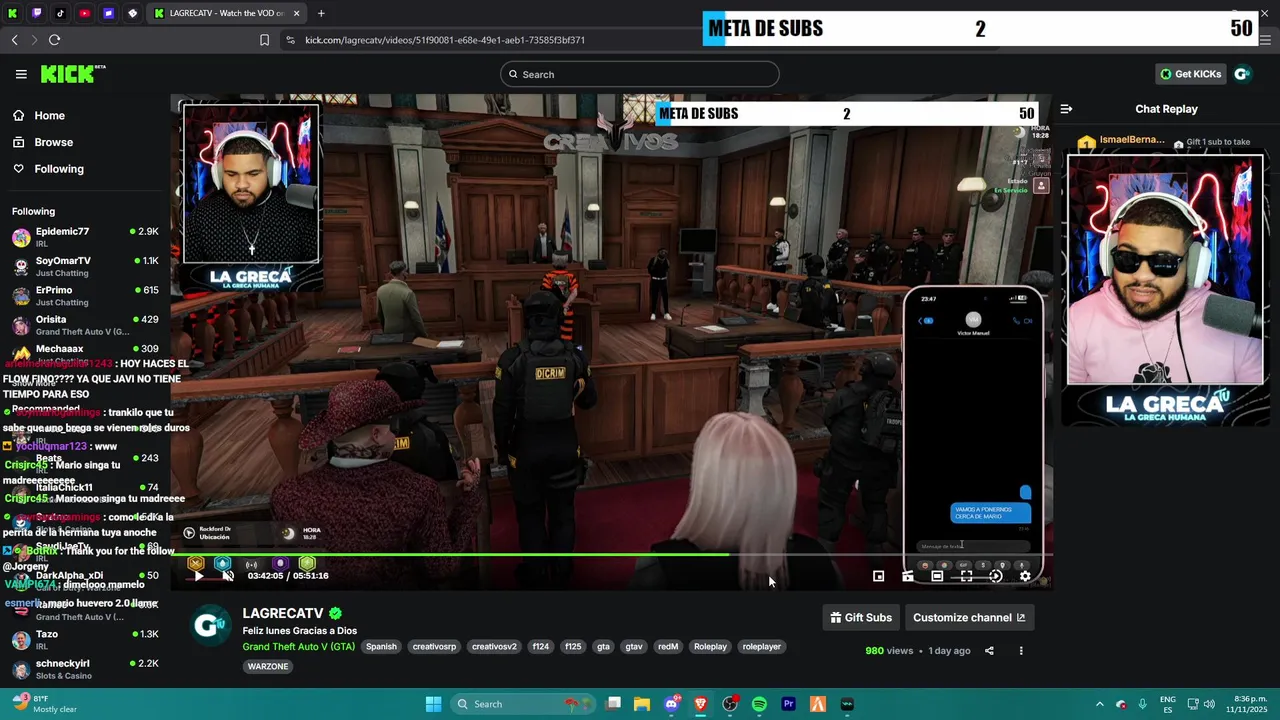Open ErPrimo followed channel
The height and width of the screenshot is (720, 1280).
pos(85,296)
